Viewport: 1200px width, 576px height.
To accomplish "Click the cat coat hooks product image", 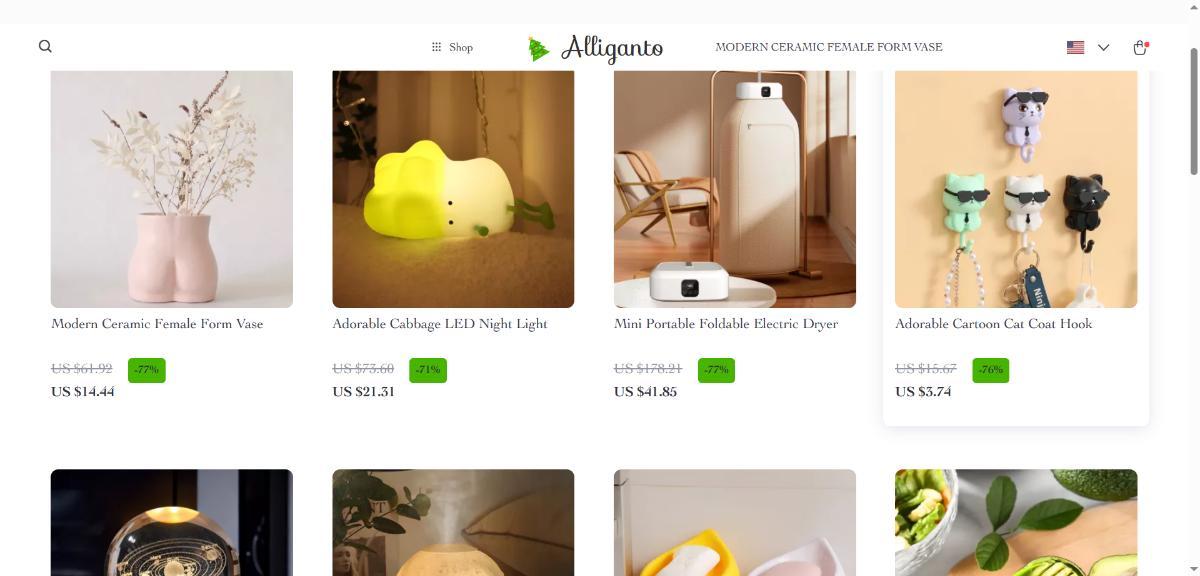I will pos(1016,189).
